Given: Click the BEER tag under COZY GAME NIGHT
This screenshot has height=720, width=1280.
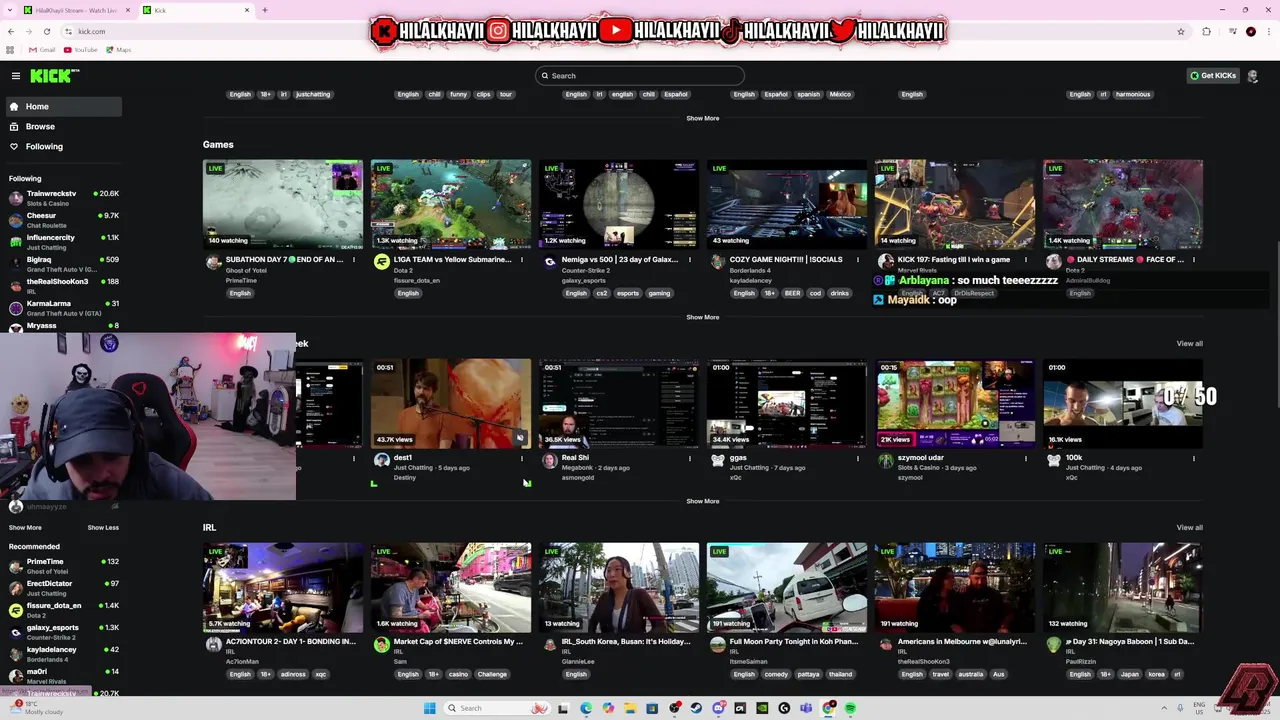Looking at the screenshot, I should [x=792, y=293].
